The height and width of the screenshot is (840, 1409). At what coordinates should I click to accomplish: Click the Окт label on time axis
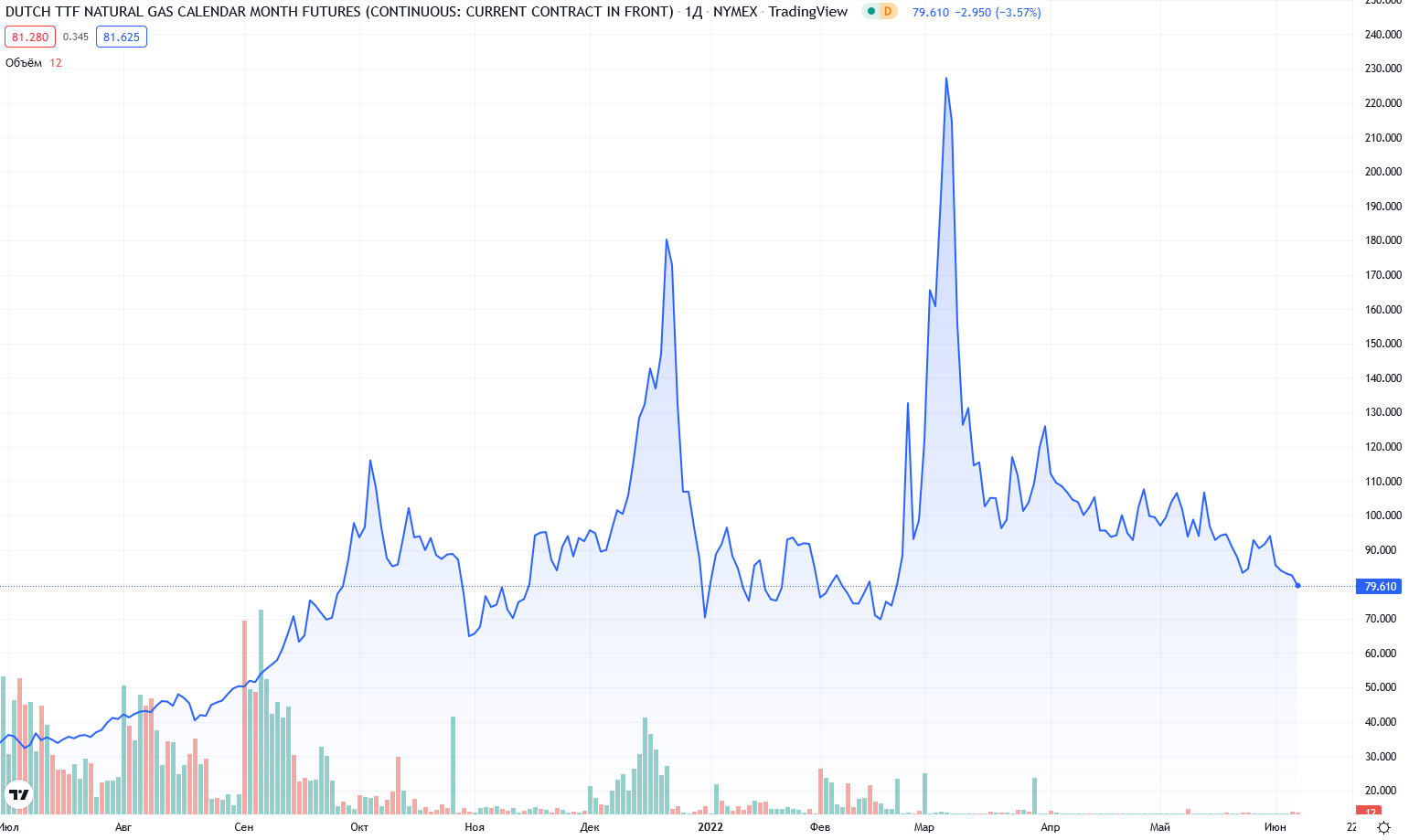click(359, 827)
